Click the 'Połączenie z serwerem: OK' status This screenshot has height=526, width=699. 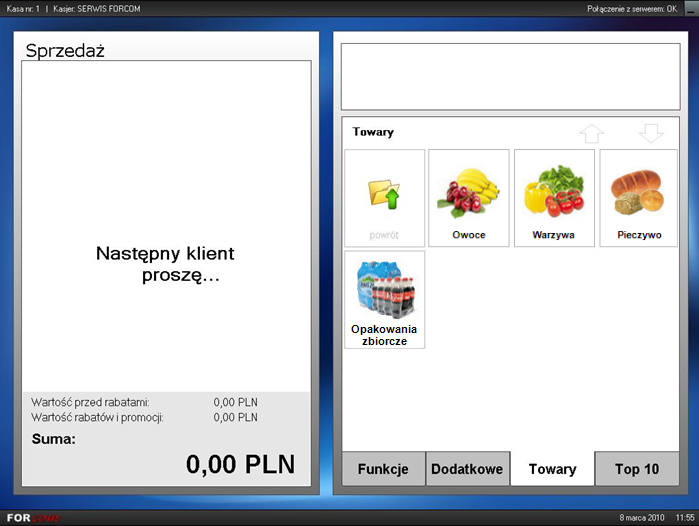(632, 9)
